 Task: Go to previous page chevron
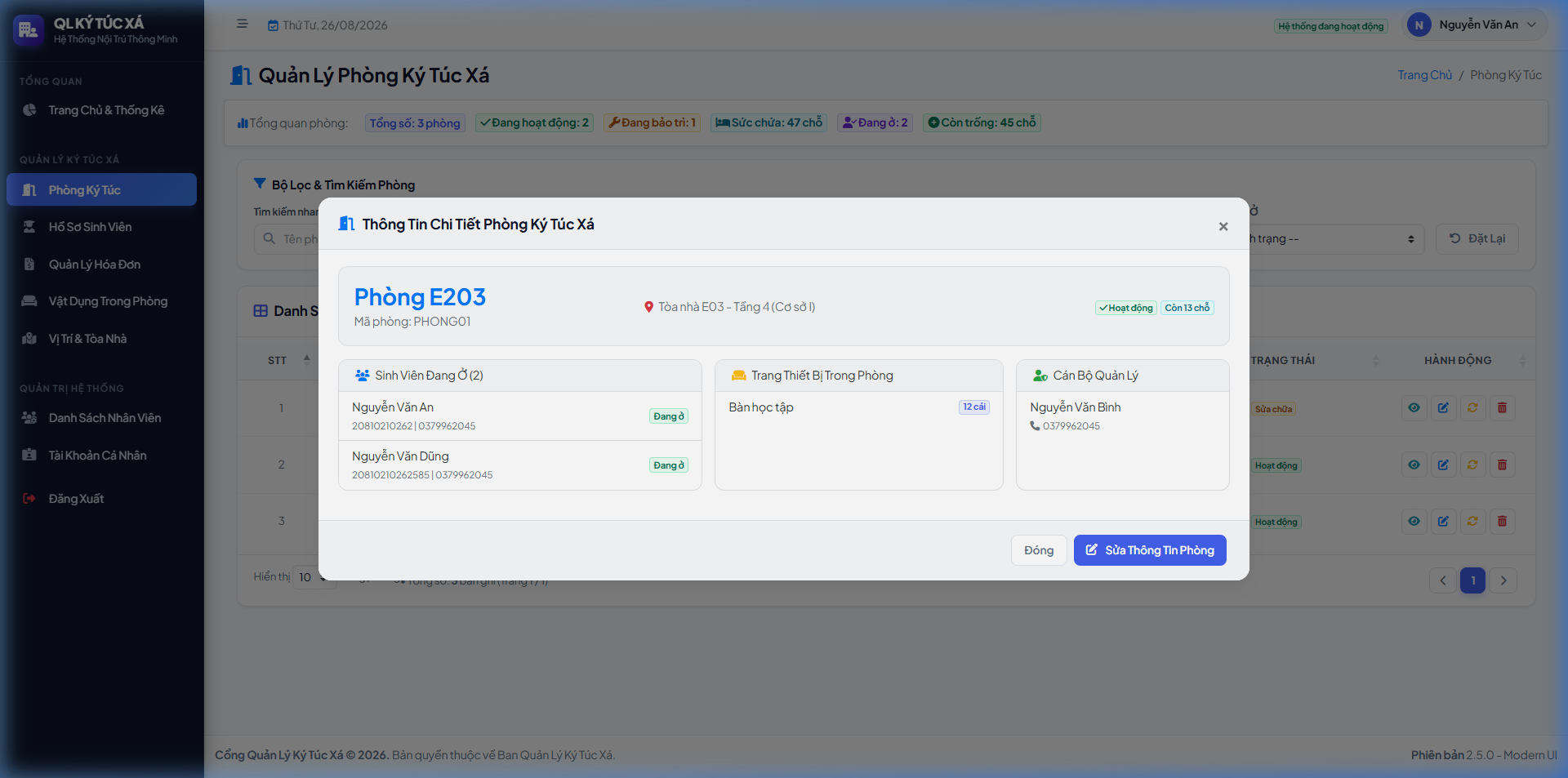[x=1443, y=580]
